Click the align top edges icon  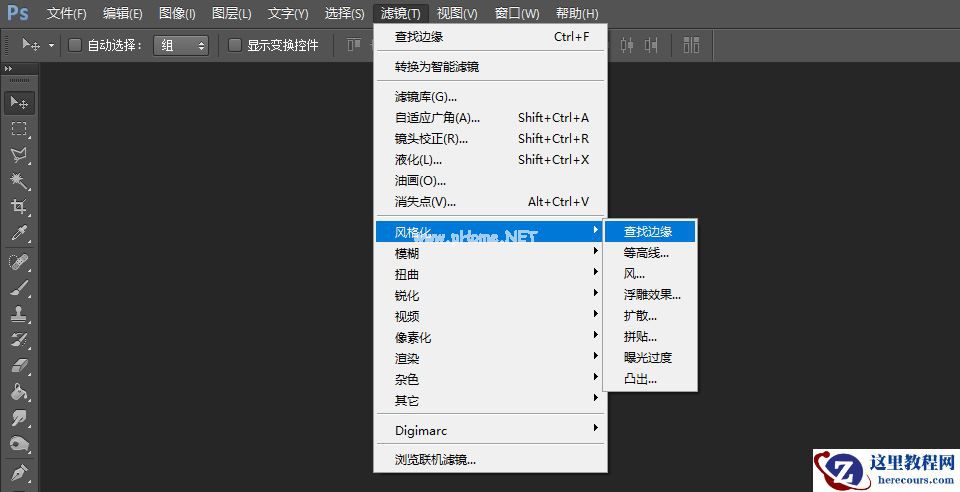(354, 45)
